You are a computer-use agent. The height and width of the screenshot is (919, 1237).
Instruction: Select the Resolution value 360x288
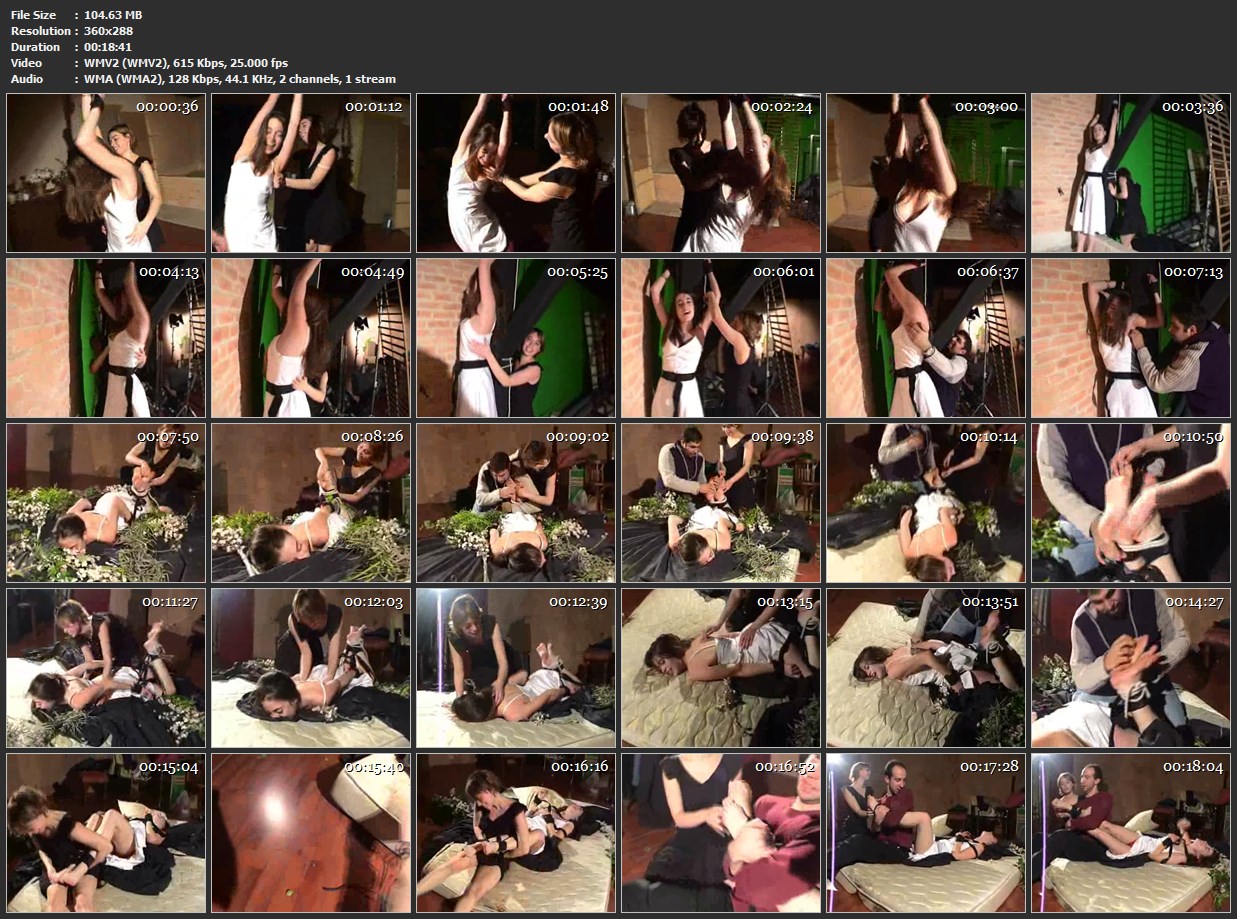pos(109,31)
